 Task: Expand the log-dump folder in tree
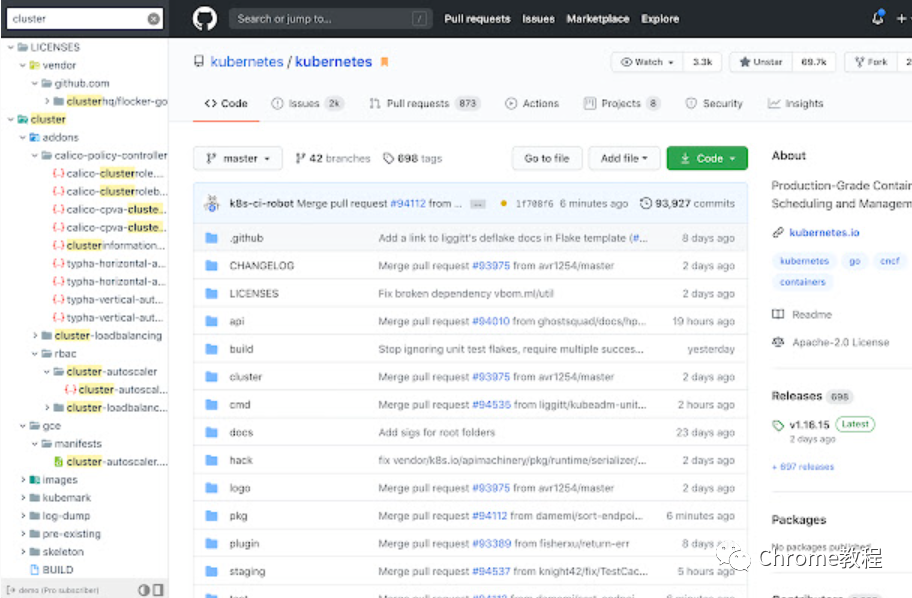(x=23, y=516)
